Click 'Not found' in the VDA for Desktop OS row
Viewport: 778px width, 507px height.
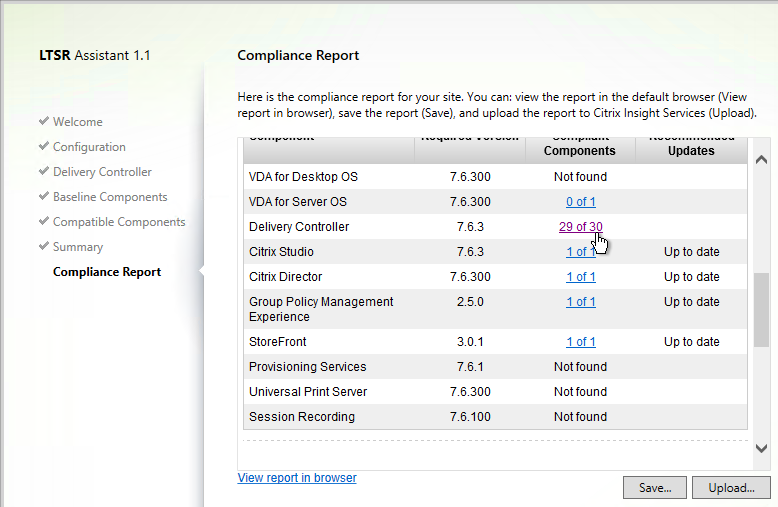click(x=581, y=177)
